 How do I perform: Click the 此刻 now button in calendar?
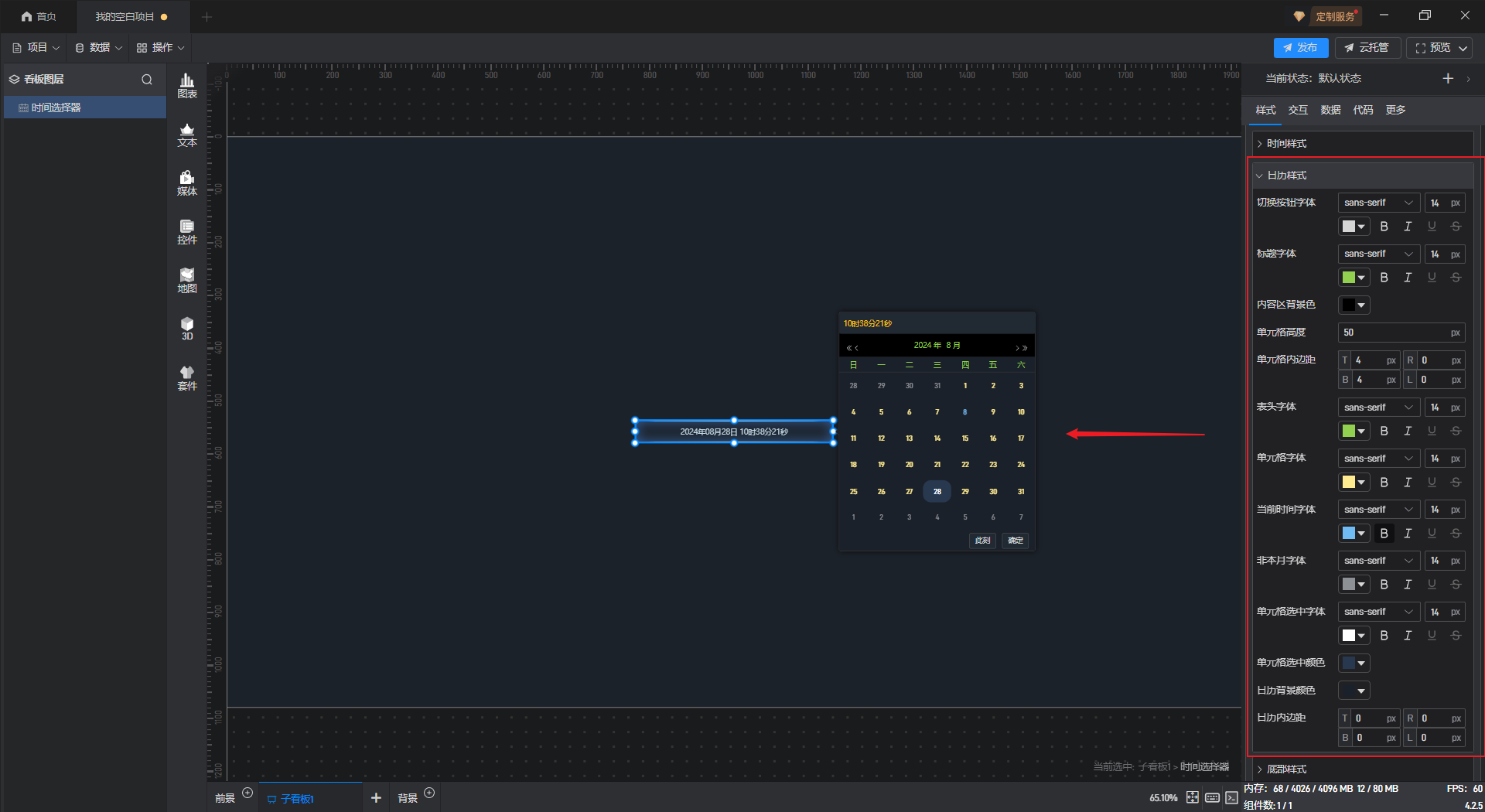coord(982,541)
